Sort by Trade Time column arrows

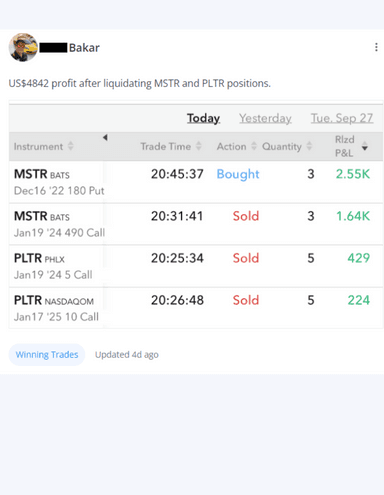click(x=199, y=146)
